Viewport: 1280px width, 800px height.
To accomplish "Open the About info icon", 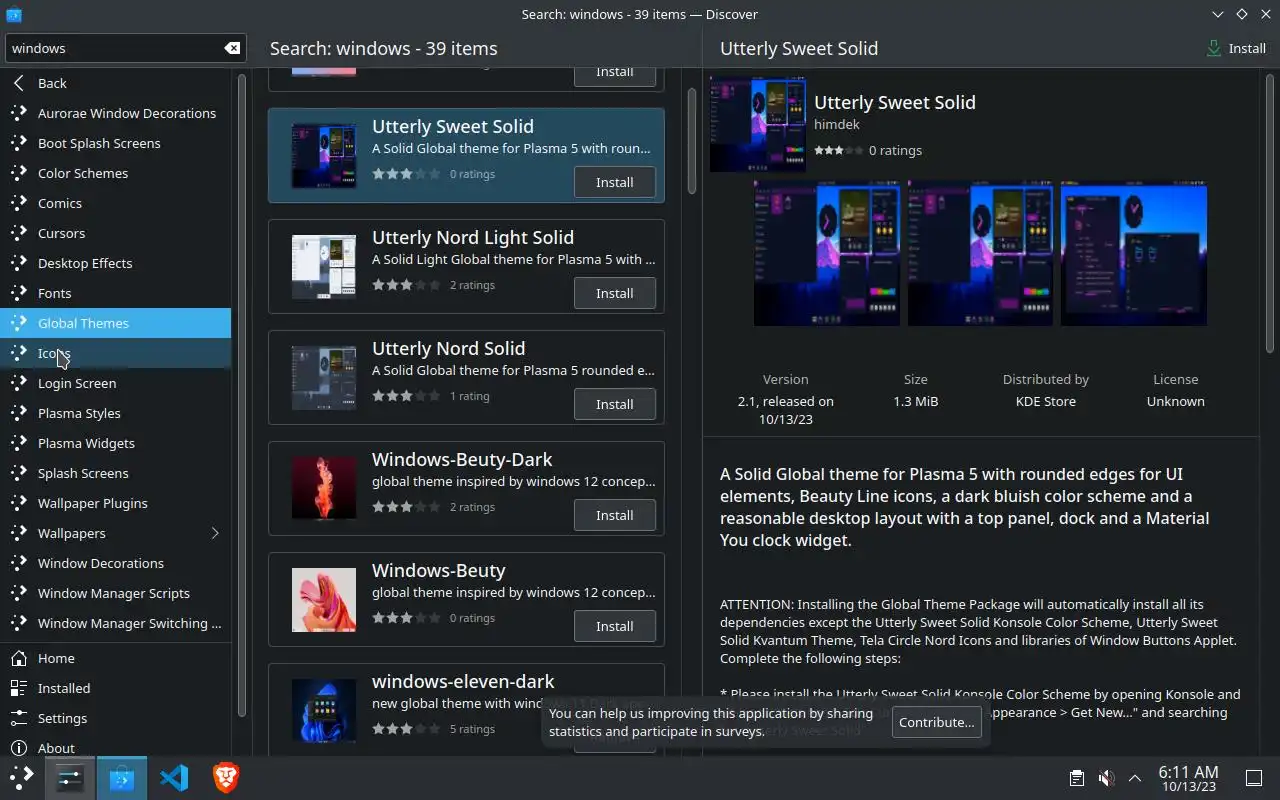I will coord(18,748).
